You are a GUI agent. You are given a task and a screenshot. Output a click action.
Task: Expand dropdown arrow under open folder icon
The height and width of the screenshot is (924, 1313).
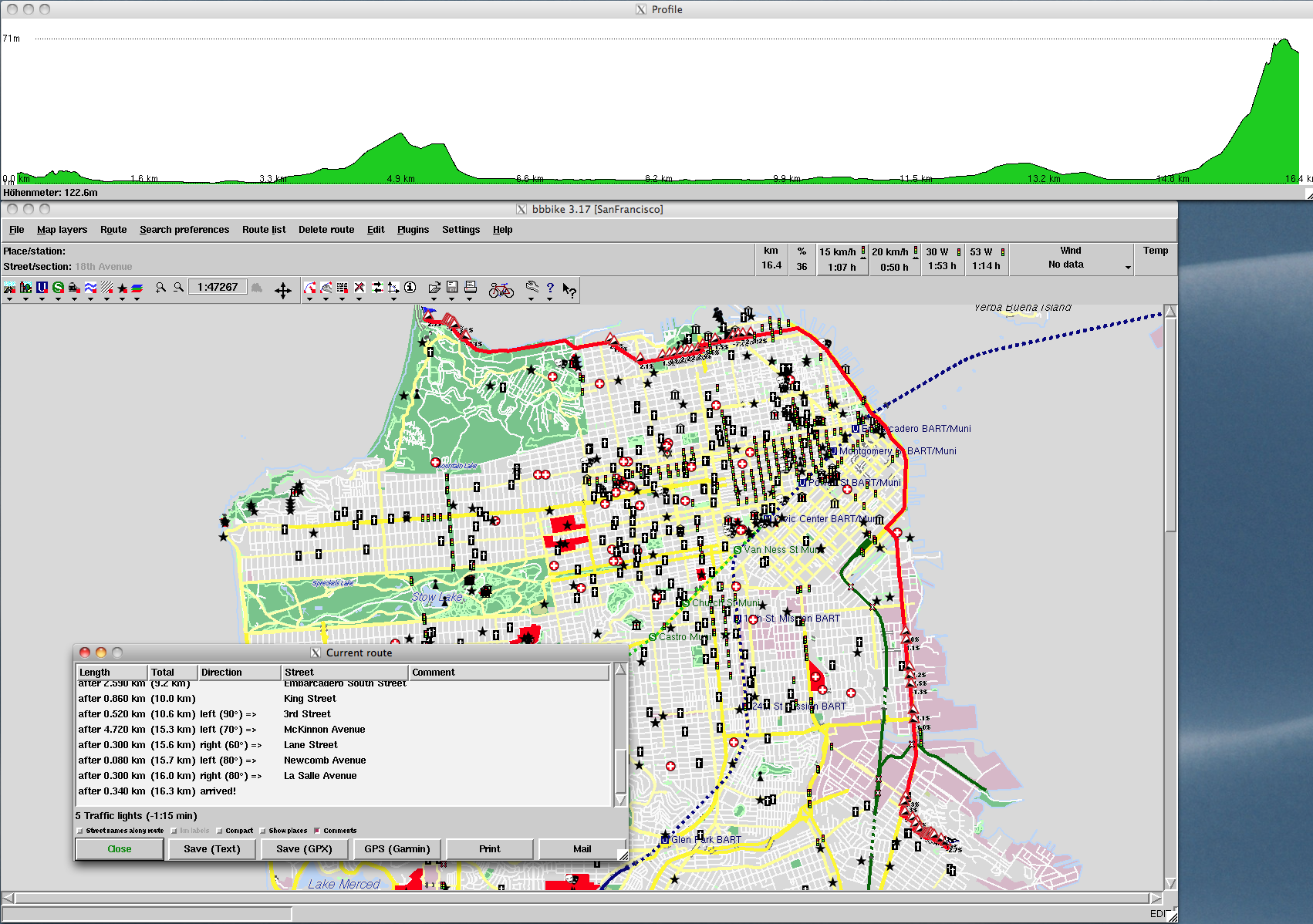(434, 299)
